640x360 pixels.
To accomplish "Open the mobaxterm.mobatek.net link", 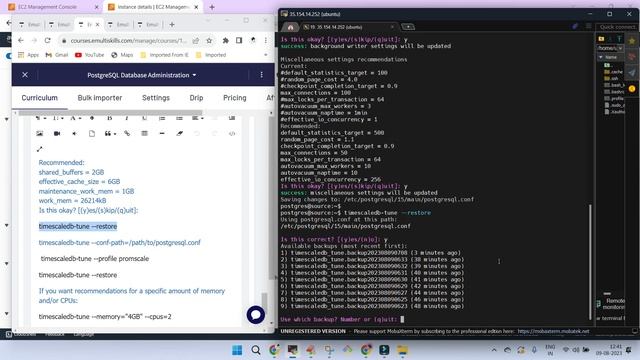I will click(x=553, y=331).
